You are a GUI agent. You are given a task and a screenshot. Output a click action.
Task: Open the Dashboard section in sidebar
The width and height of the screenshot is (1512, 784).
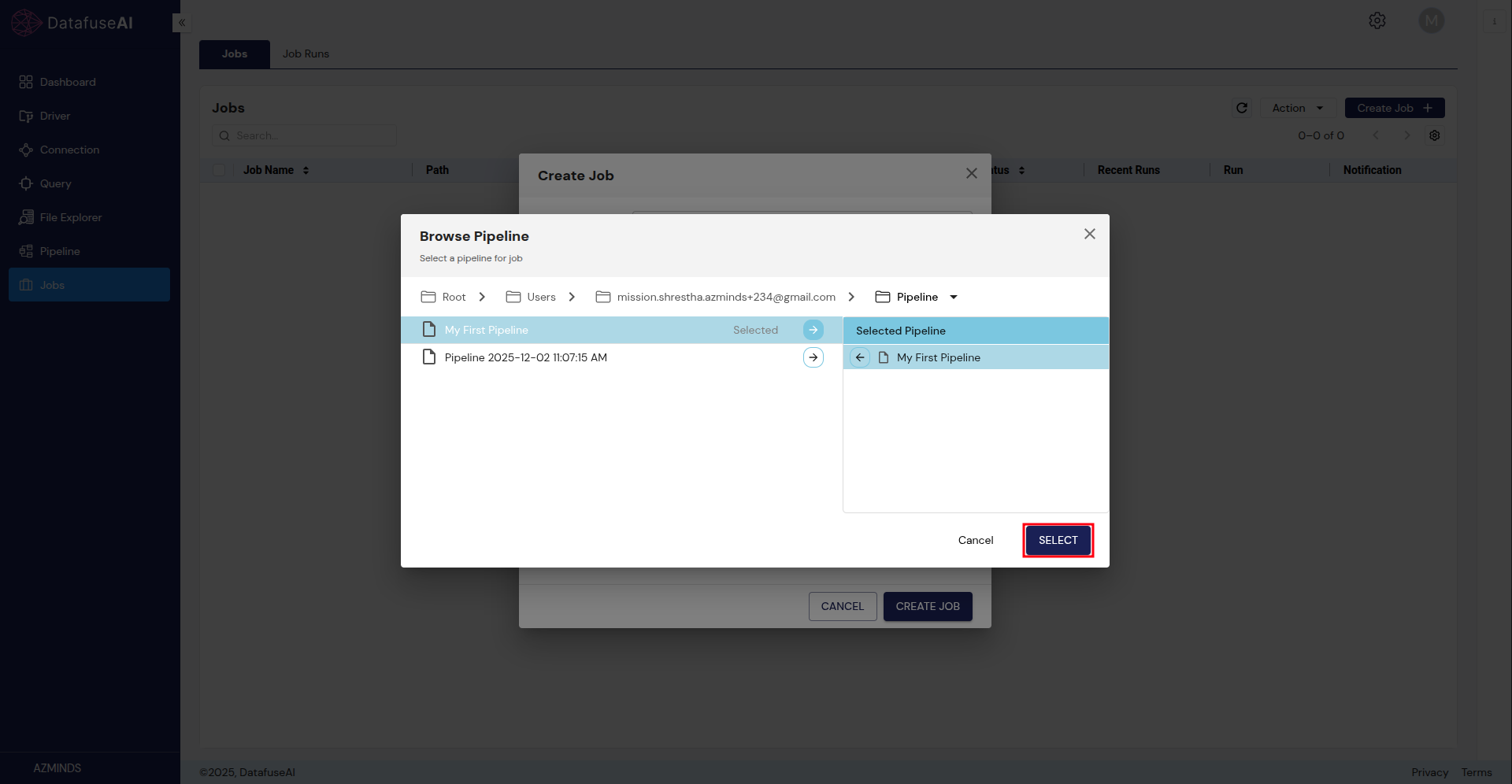click(66, 82)
